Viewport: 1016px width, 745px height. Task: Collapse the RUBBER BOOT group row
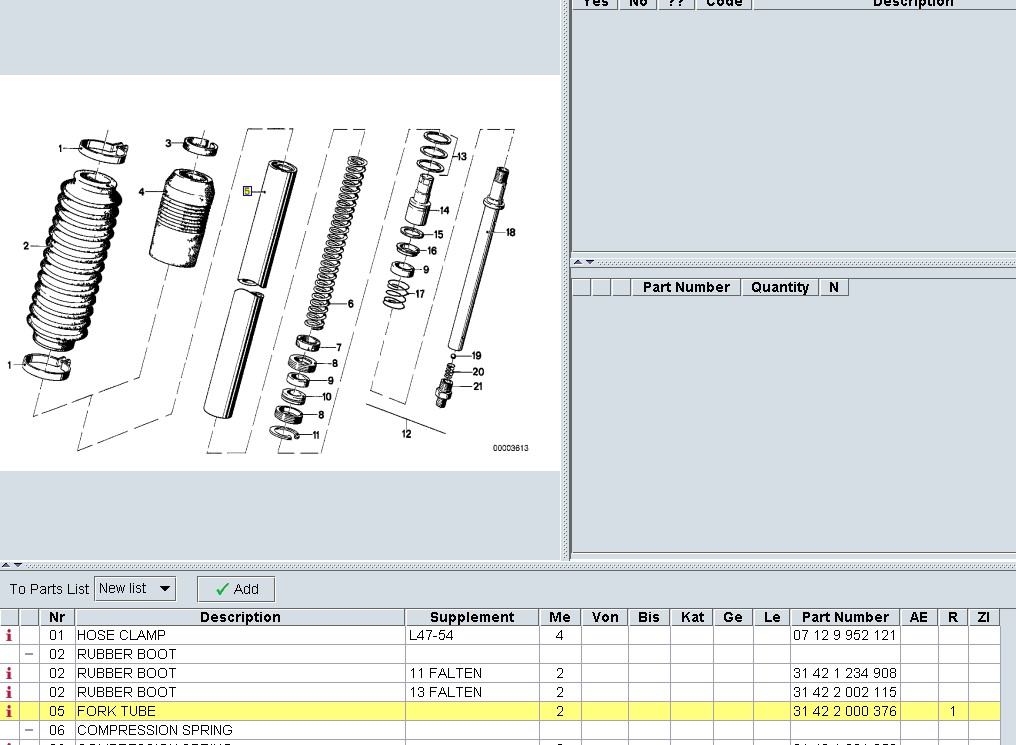[x=29, y=655]
